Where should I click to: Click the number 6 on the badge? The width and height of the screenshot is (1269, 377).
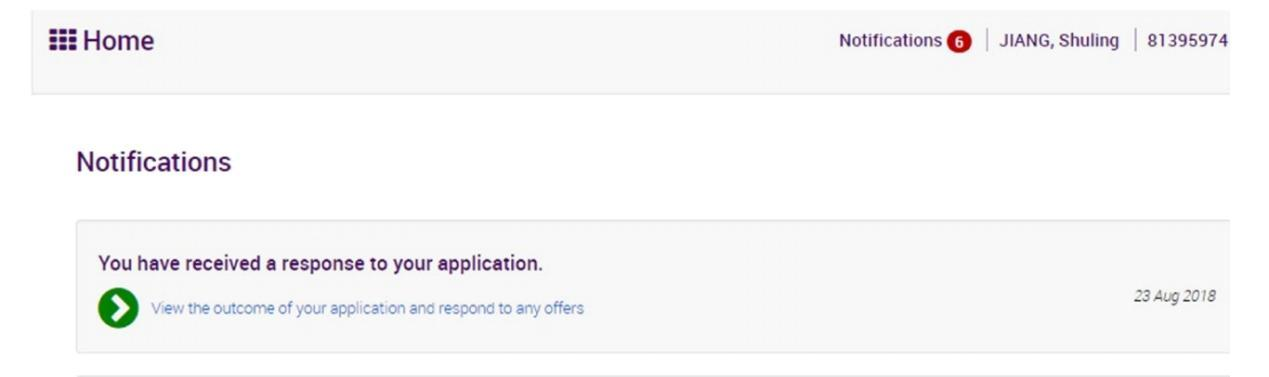[x=959, y=41]
